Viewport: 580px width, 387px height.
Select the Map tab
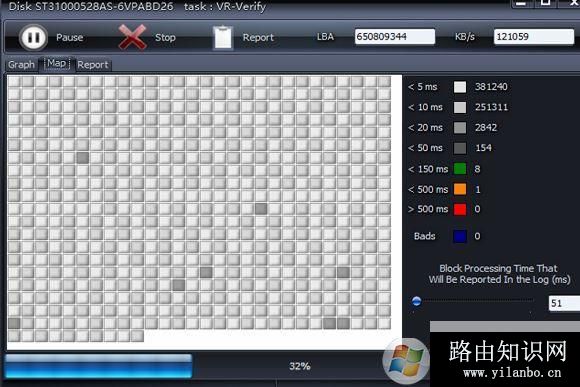click(57, 64)
